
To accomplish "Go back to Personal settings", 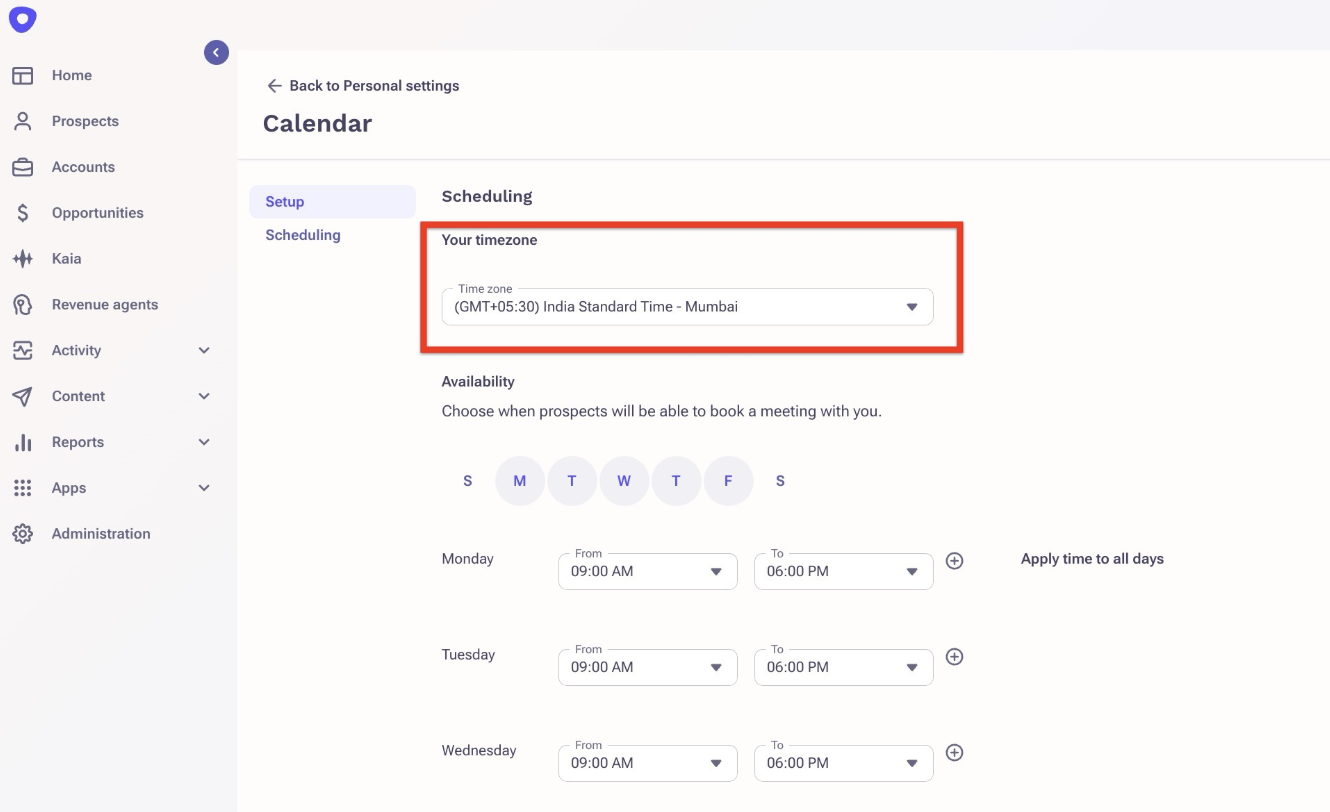I will pyautogui.click(x=363, y=86).
